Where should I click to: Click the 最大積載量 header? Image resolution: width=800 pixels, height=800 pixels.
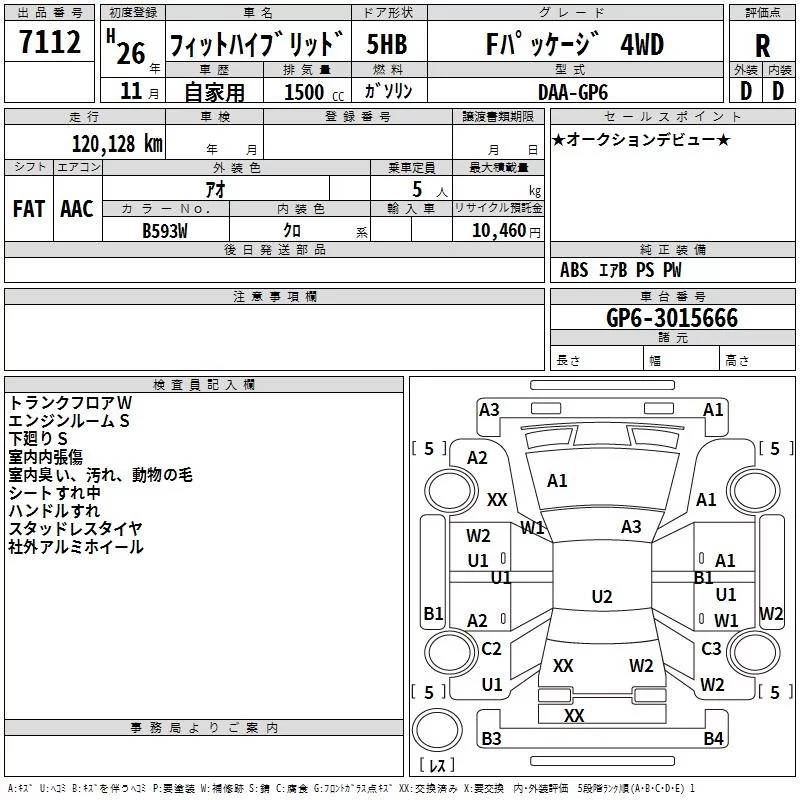pos(498,168)
